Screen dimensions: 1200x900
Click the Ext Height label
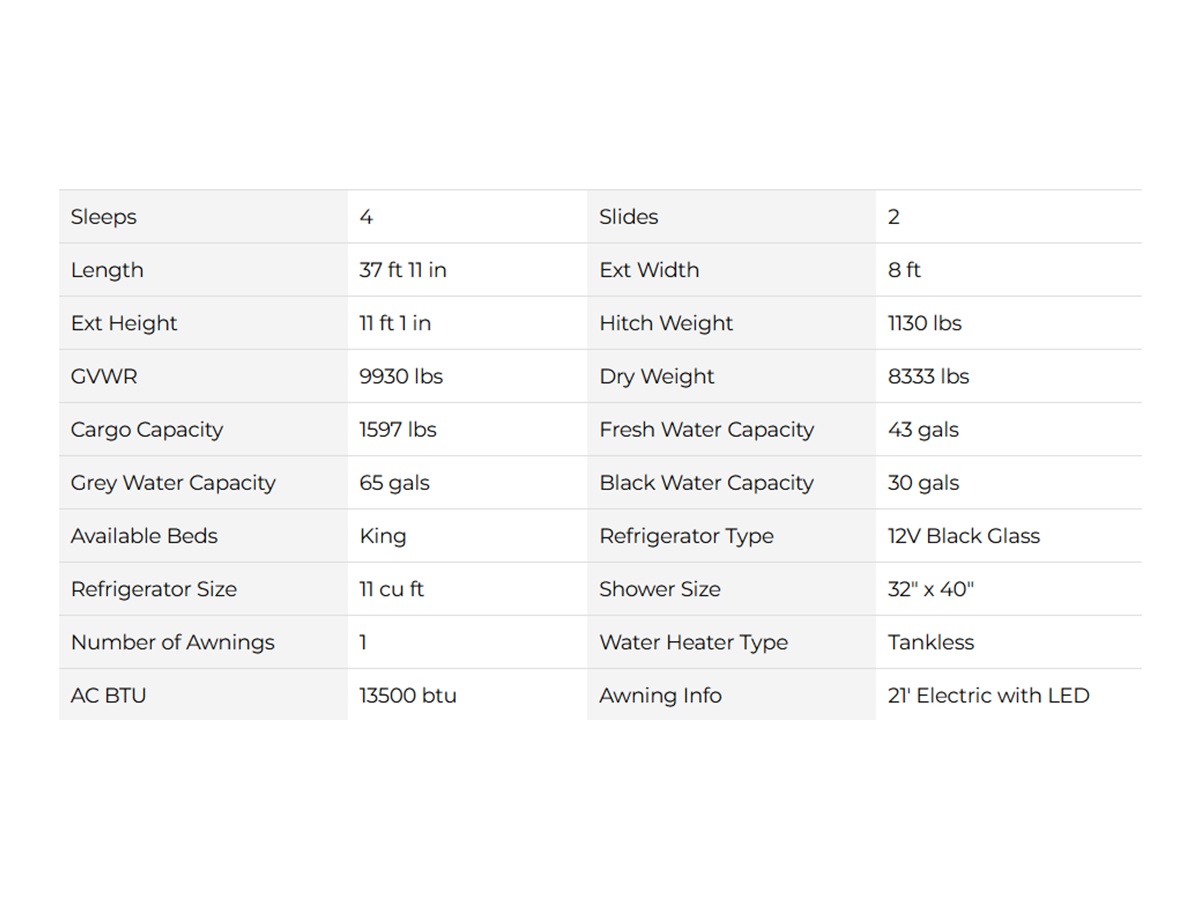click(x=124, y=323)
